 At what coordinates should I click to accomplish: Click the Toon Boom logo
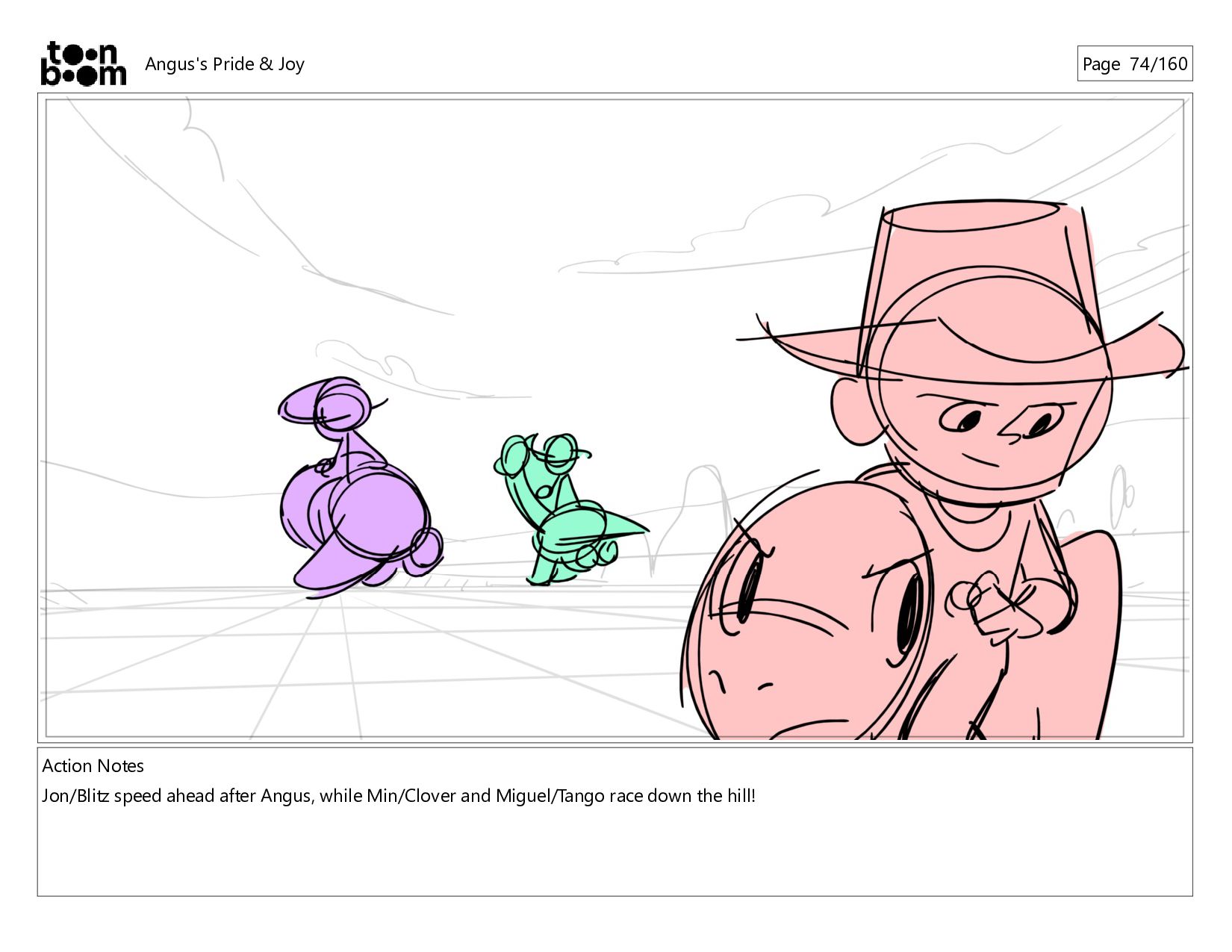pos(83,63)
